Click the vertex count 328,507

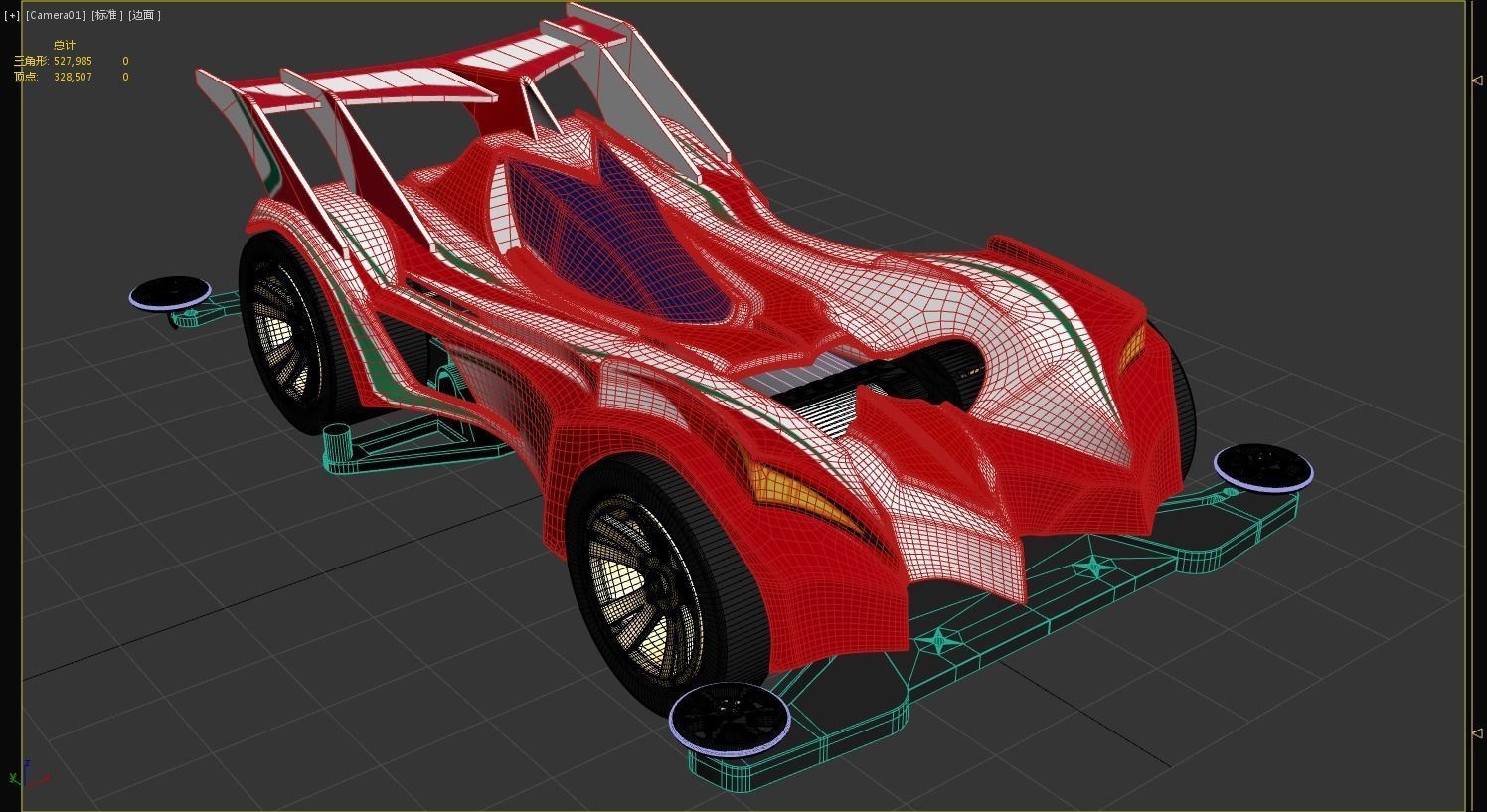pyautogui.click(x=73, y=77)
